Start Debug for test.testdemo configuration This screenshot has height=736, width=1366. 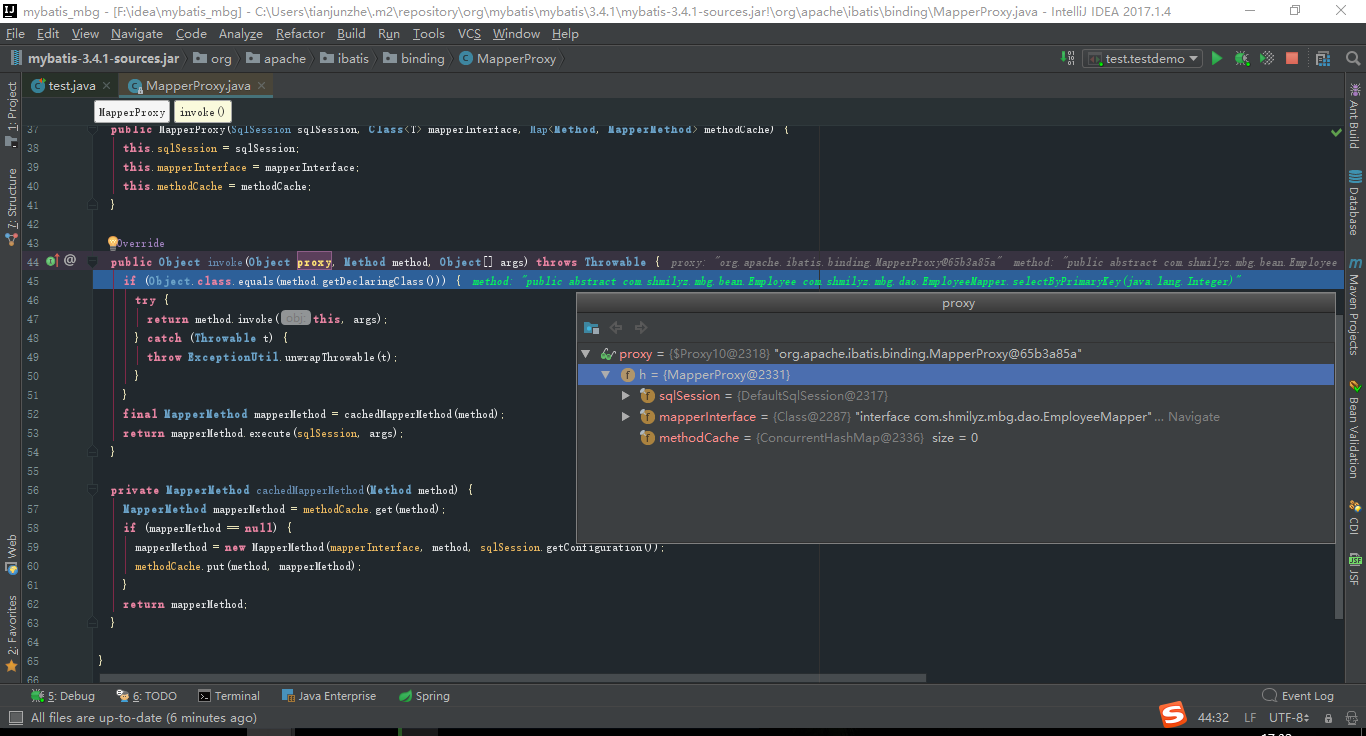pyautogui.click(x=1241, y=58)
